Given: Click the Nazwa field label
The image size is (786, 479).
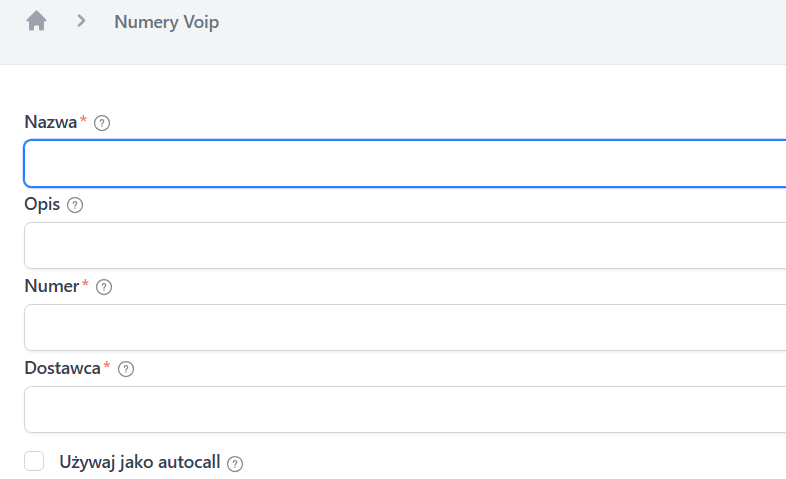Looking at the screenshot, I should pos(50,122).
